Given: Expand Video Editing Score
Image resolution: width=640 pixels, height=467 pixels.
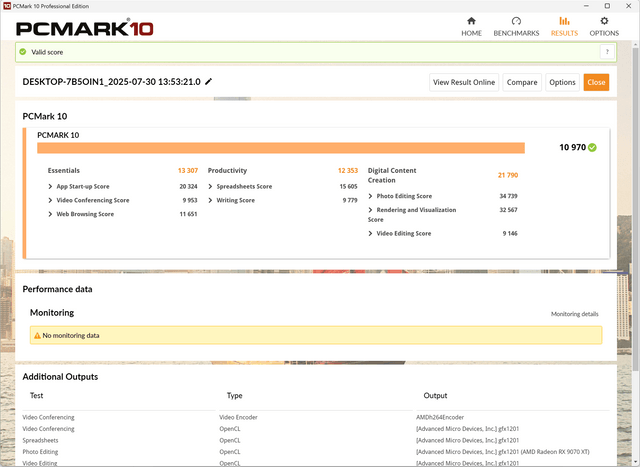Looking at the screenshot, I should [x=370, y=234].
